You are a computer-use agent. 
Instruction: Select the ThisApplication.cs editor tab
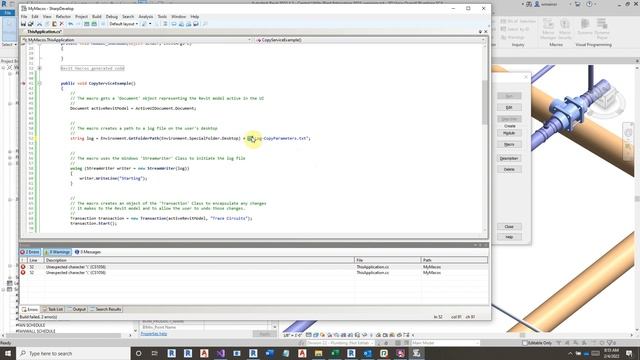click(x=44, y=31)
